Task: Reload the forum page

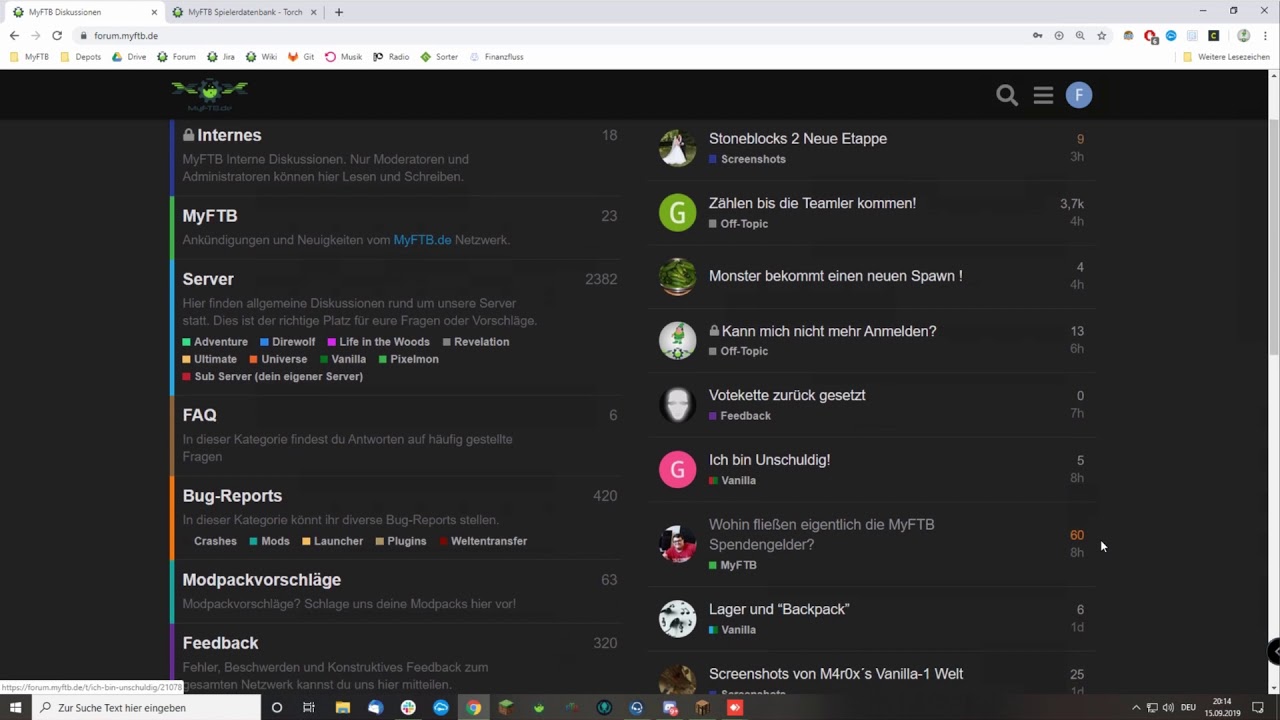Action: (57, 35)
